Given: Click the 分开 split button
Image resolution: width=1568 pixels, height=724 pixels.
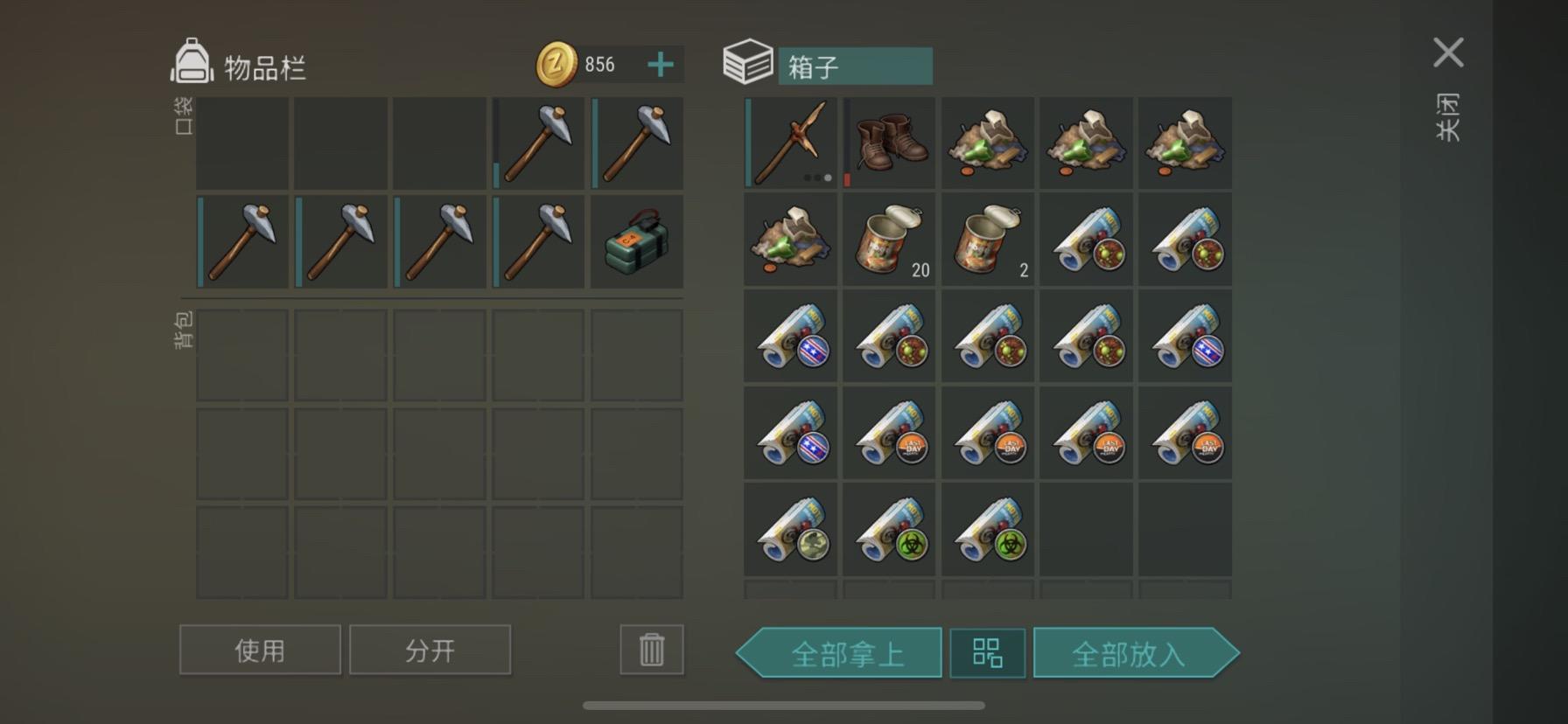Looking at the screenshot, I should 430,650.
